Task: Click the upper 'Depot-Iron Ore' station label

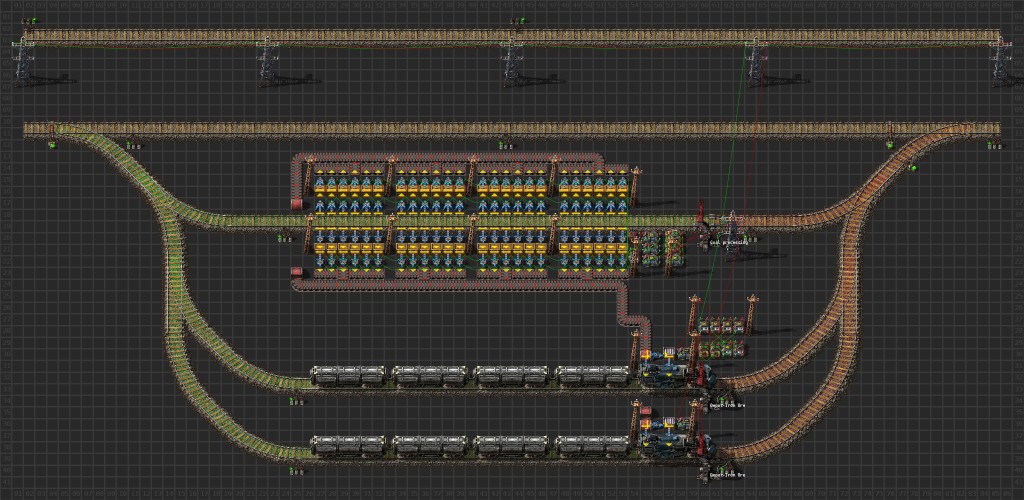Action: coord(727,405)
